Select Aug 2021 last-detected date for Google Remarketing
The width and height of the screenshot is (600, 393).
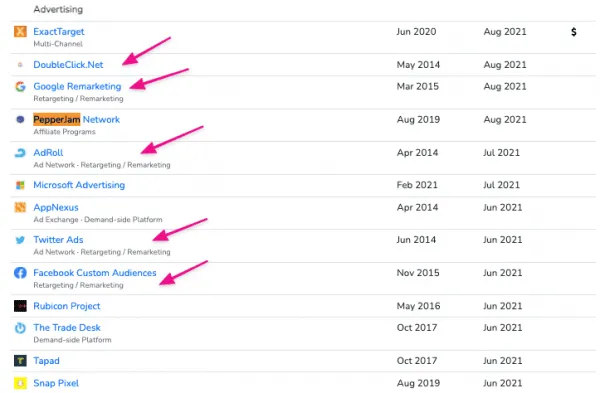(505, 86)
